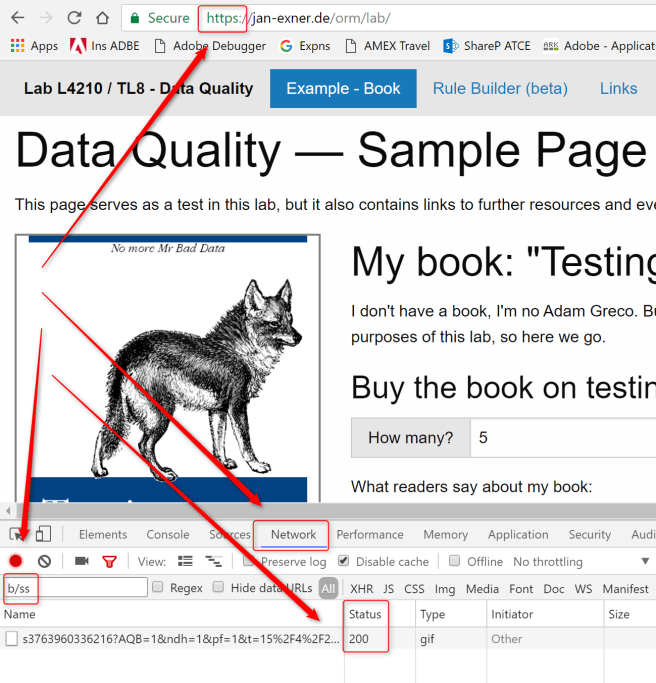Click the browser back arrow
The height and width of the screenshot is (683, 656).
pyautogui.click(x=18, y=18)
